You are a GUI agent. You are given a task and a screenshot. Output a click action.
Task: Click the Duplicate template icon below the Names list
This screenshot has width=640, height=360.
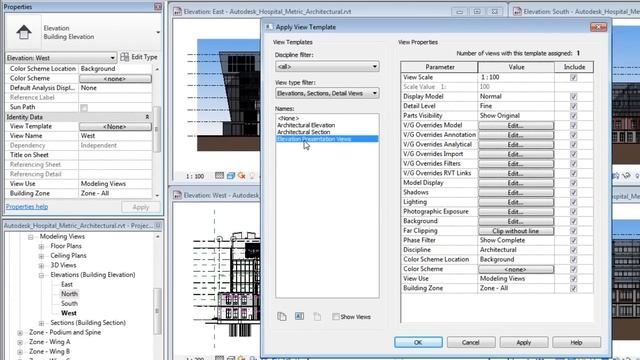click(x=282, y=316)
